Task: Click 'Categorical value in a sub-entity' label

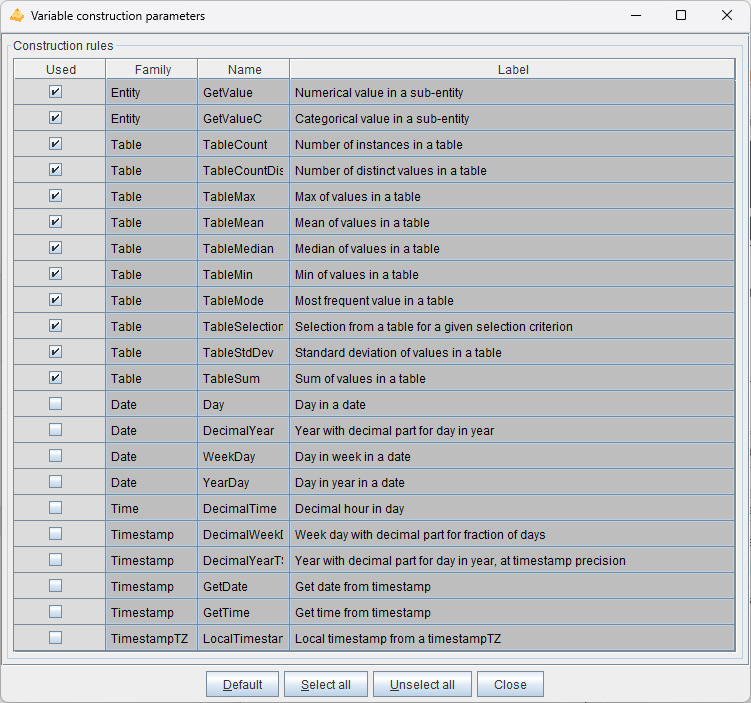Action: point(382,118)
